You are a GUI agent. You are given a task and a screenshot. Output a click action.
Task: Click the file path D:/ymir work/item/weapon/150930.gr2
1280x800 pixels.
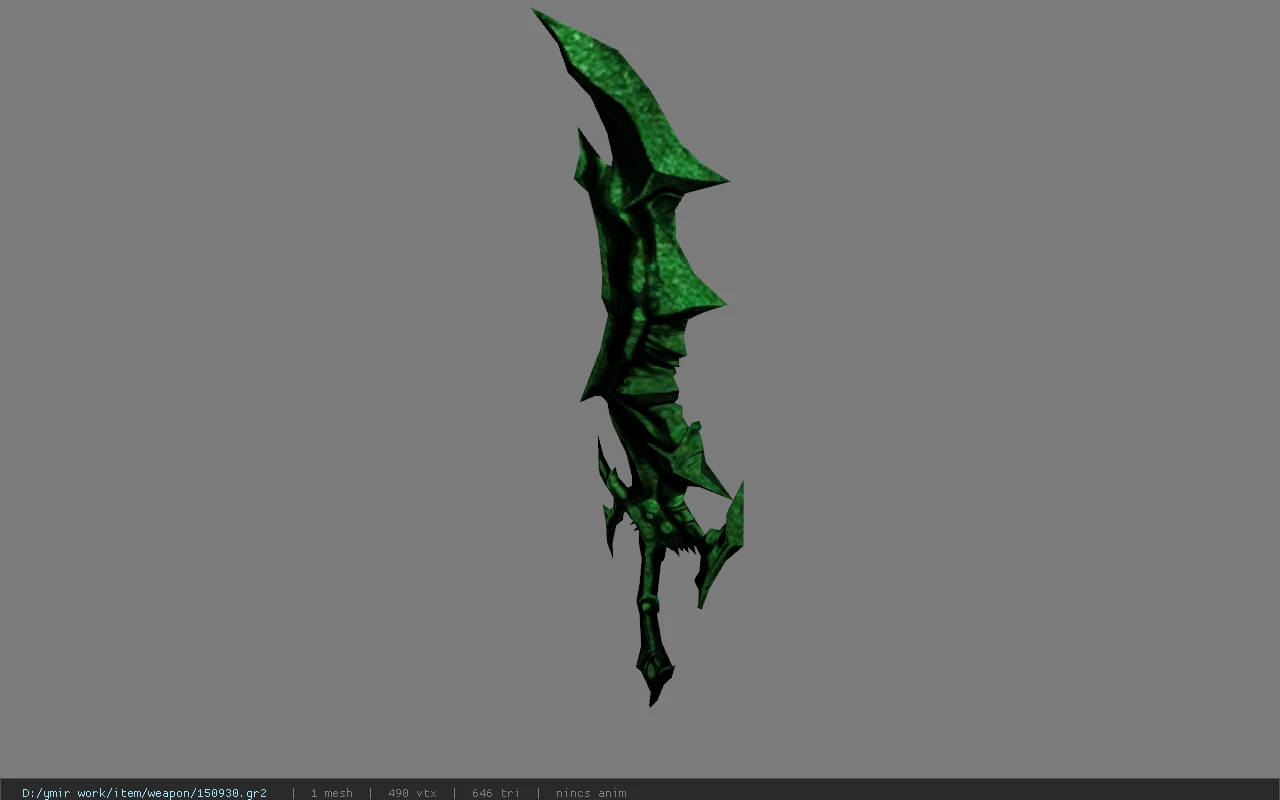pos(144,793)
